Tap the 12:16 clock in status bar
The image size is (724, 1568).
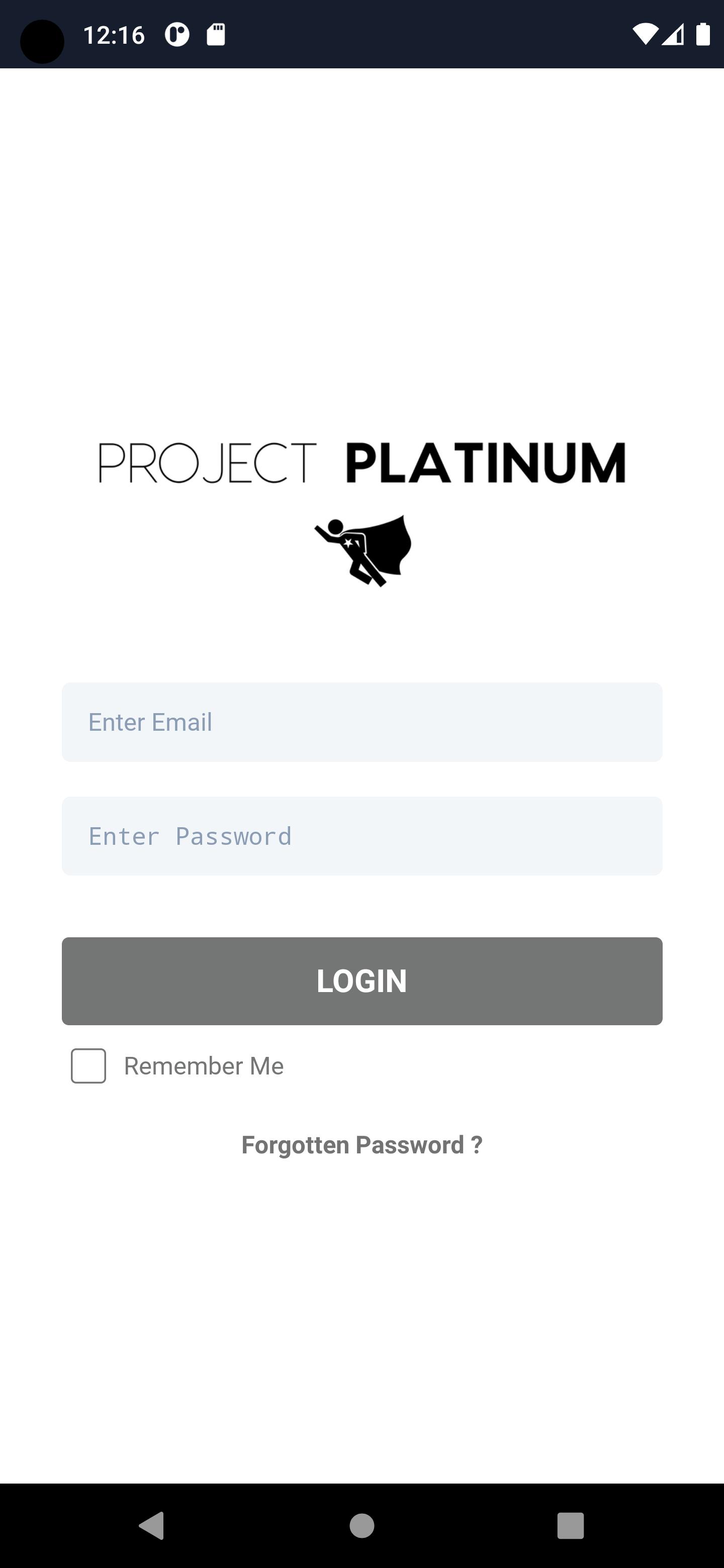click(x=114, y=35)
